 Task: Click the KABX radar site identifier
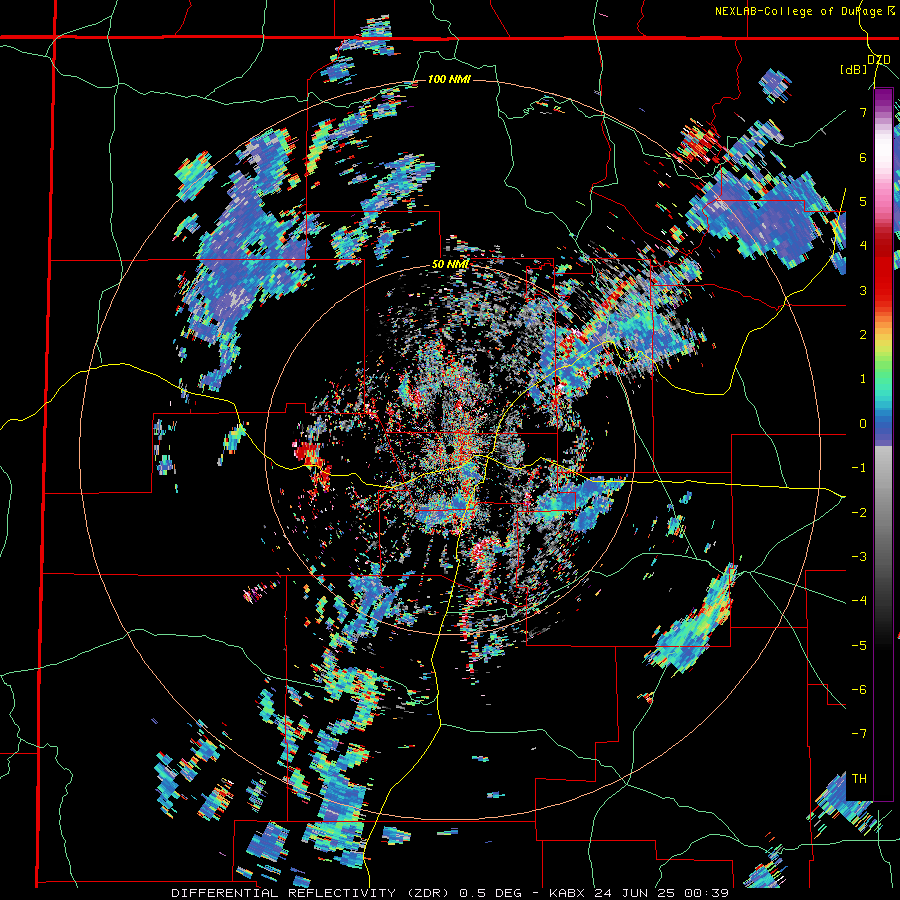tap(567, 893)
